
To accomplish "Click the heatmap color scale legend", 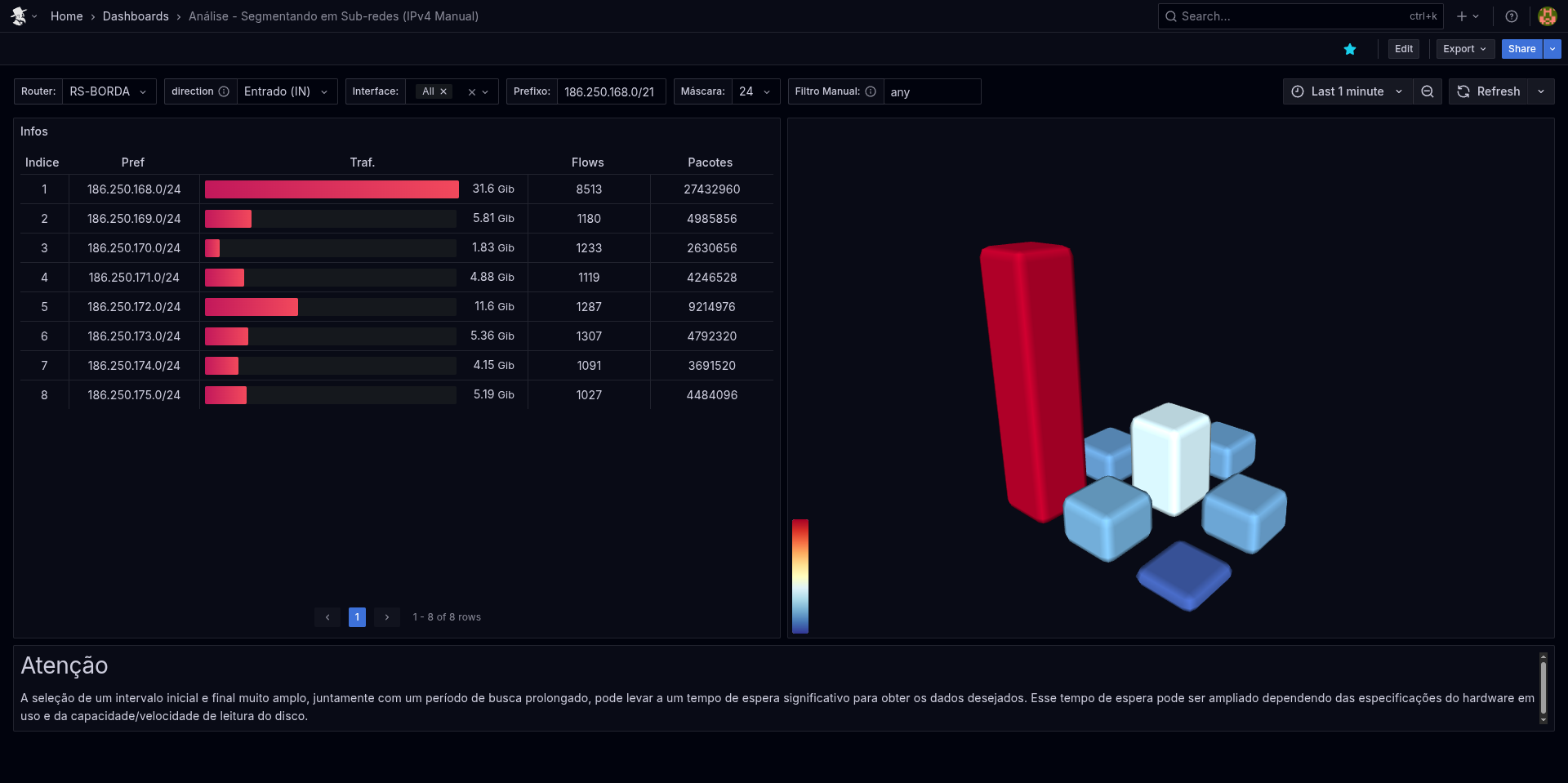I will point(800,576).
